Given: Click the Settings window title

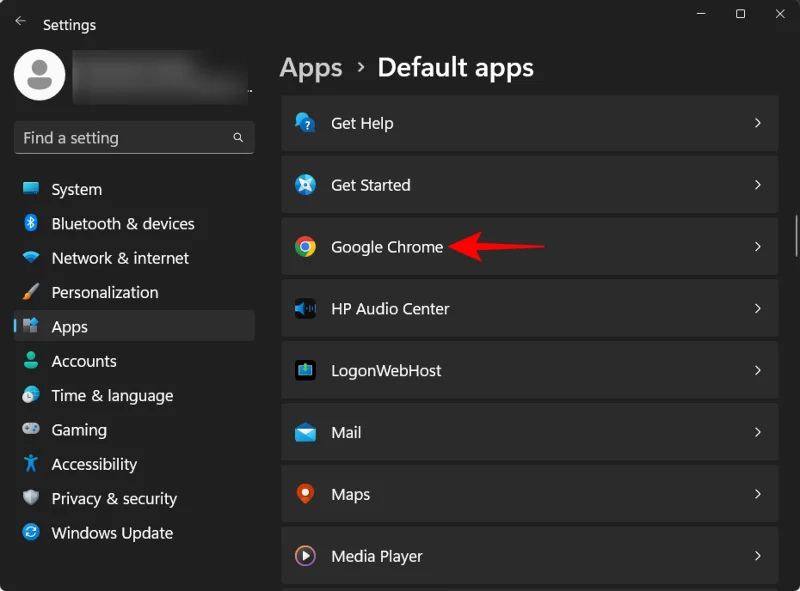Looking at the screenshot, I should [x=69, y=25].
